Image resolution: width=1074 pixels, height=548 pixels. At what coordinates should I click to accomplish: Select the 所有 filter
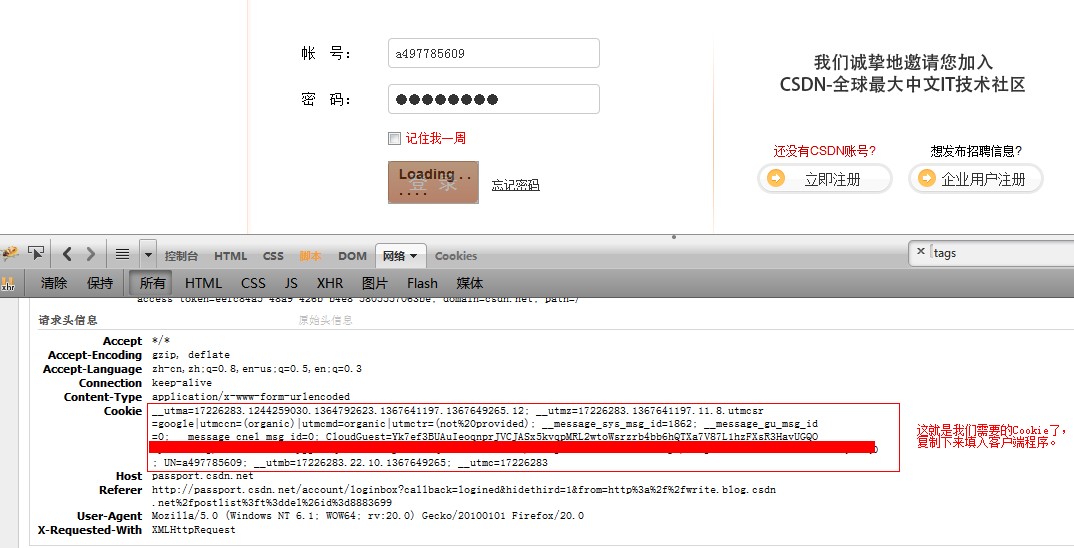point(152,283)
